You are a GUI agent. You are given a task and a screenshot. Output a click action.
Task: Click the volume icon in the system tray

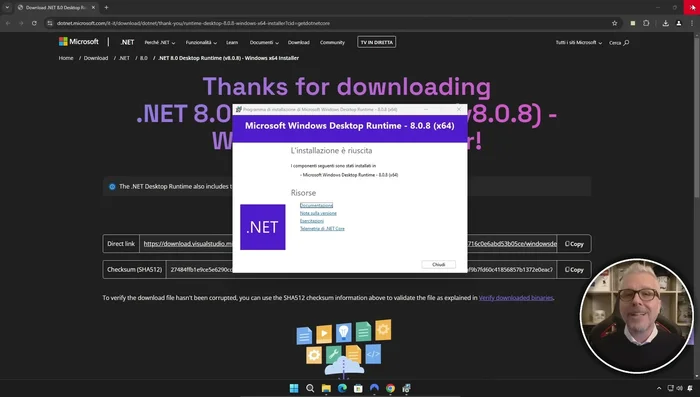click(679, 389)
